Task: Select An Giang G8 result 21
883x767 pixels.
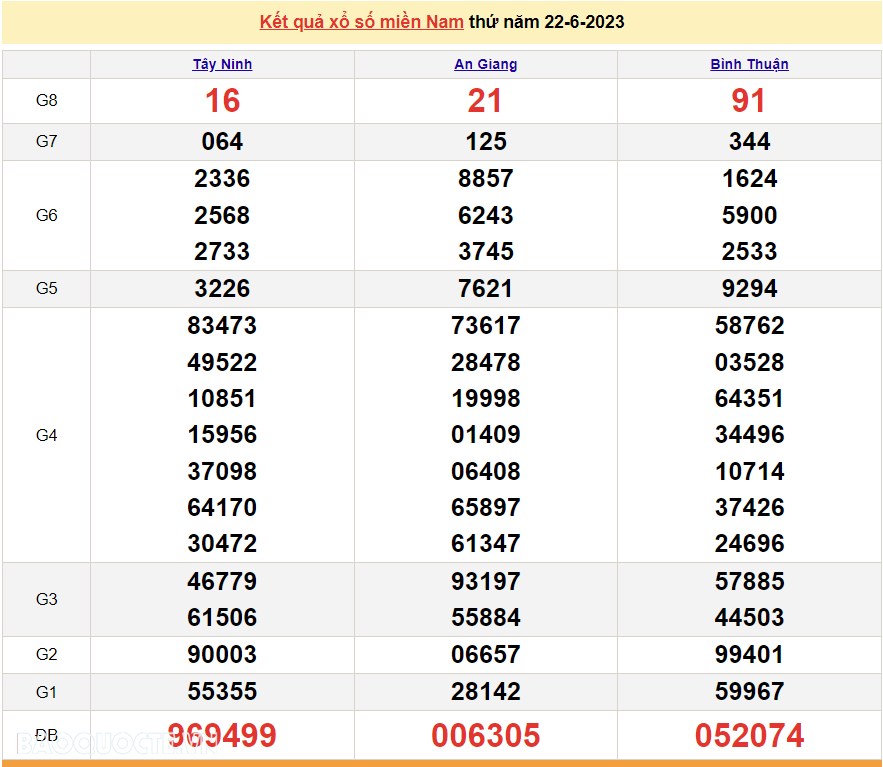Action: pyautogui.click(x=485, y=100)
